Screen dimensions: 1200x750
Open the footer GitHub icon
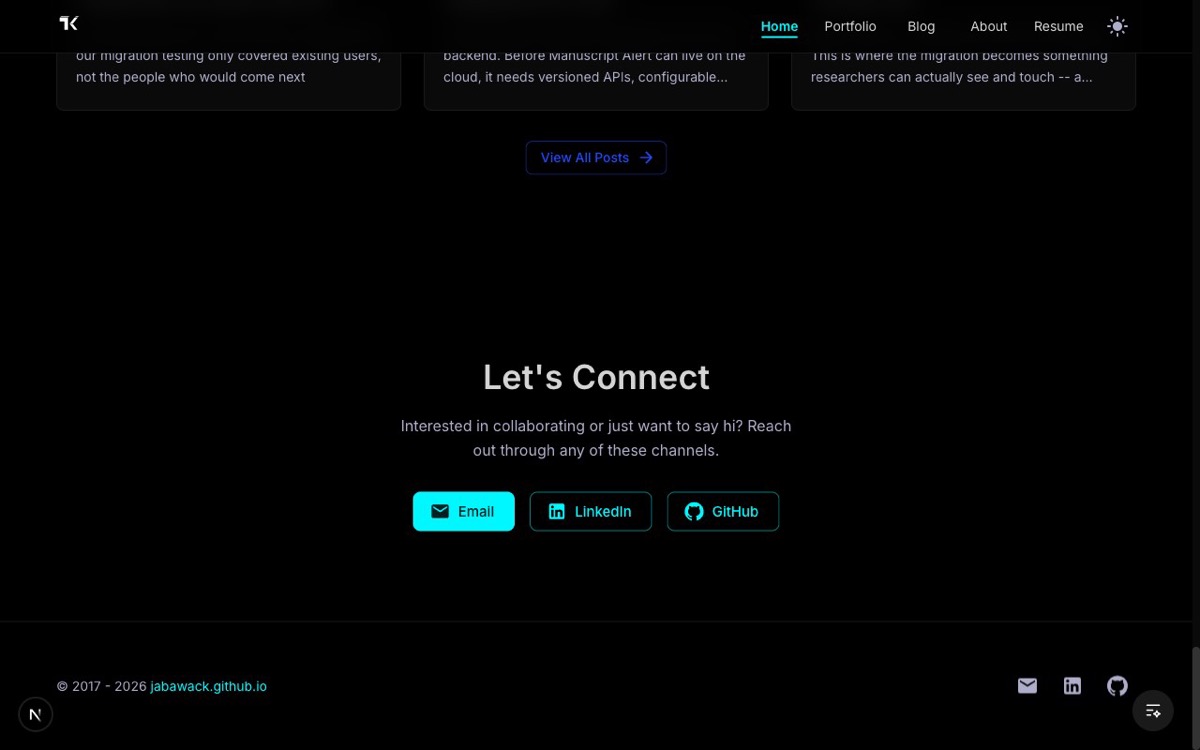coord(1117,686)
